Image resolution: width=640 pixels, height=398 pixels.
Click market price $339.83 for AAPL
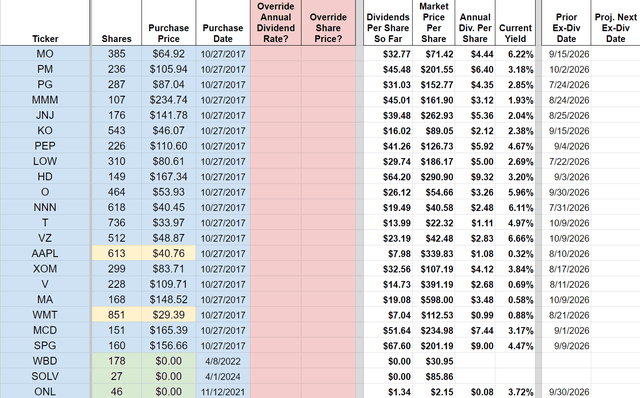click(x=433, y=253)
